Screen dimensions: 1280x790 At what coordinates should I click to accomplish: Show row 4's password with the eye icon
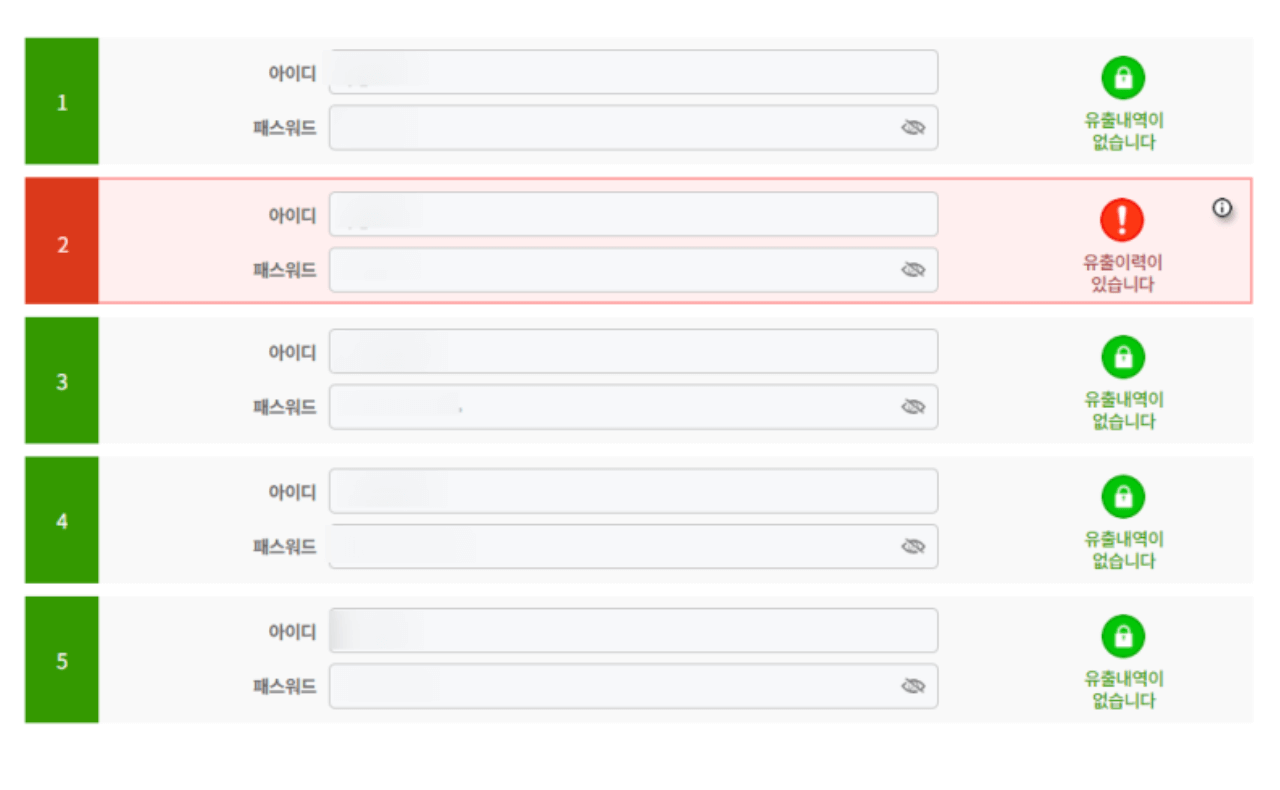click(912, 545)
